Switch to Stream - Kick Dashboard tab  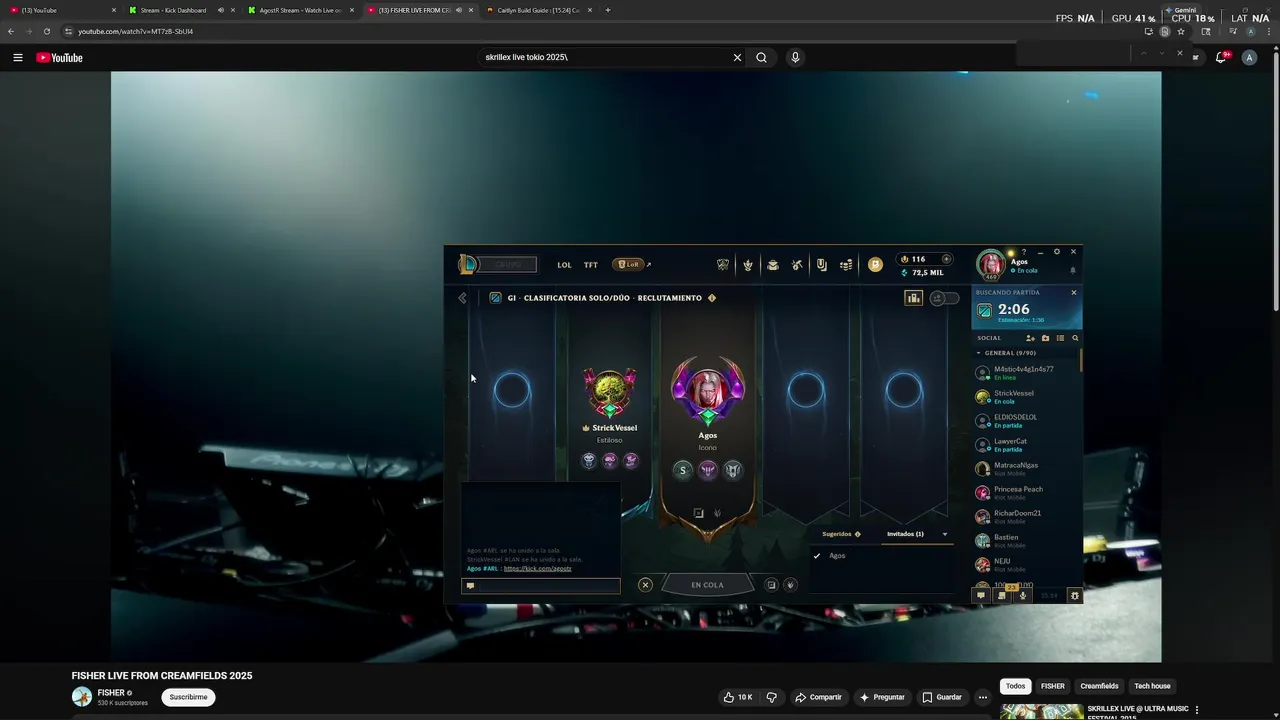click(x=180, y=10)
